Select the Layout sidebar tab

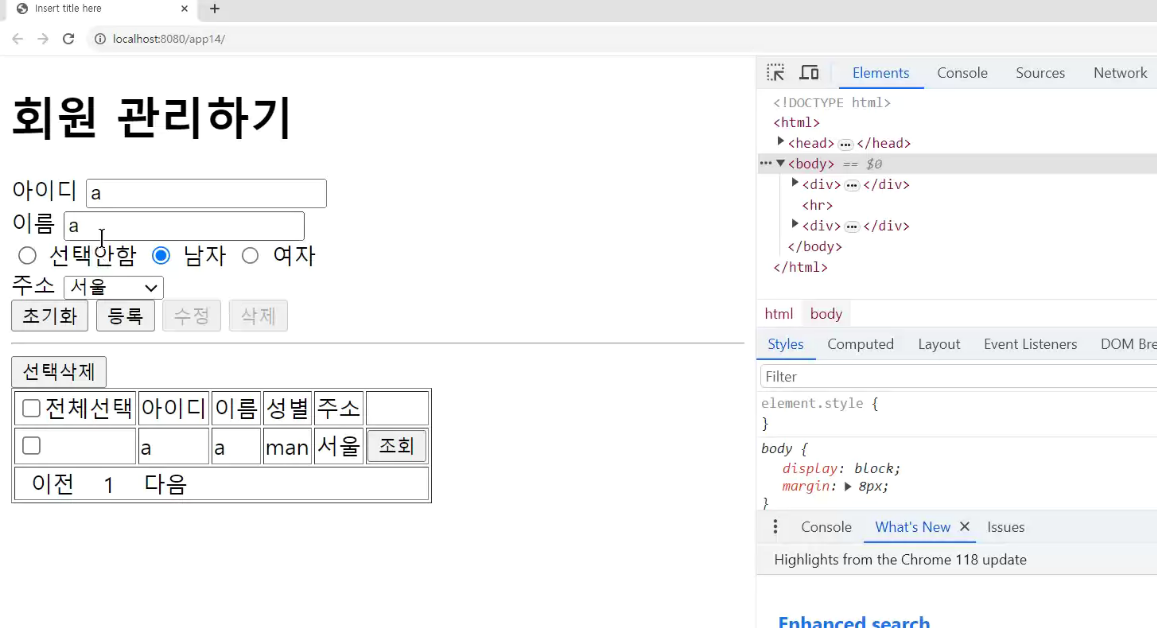[x=939, y=344]
